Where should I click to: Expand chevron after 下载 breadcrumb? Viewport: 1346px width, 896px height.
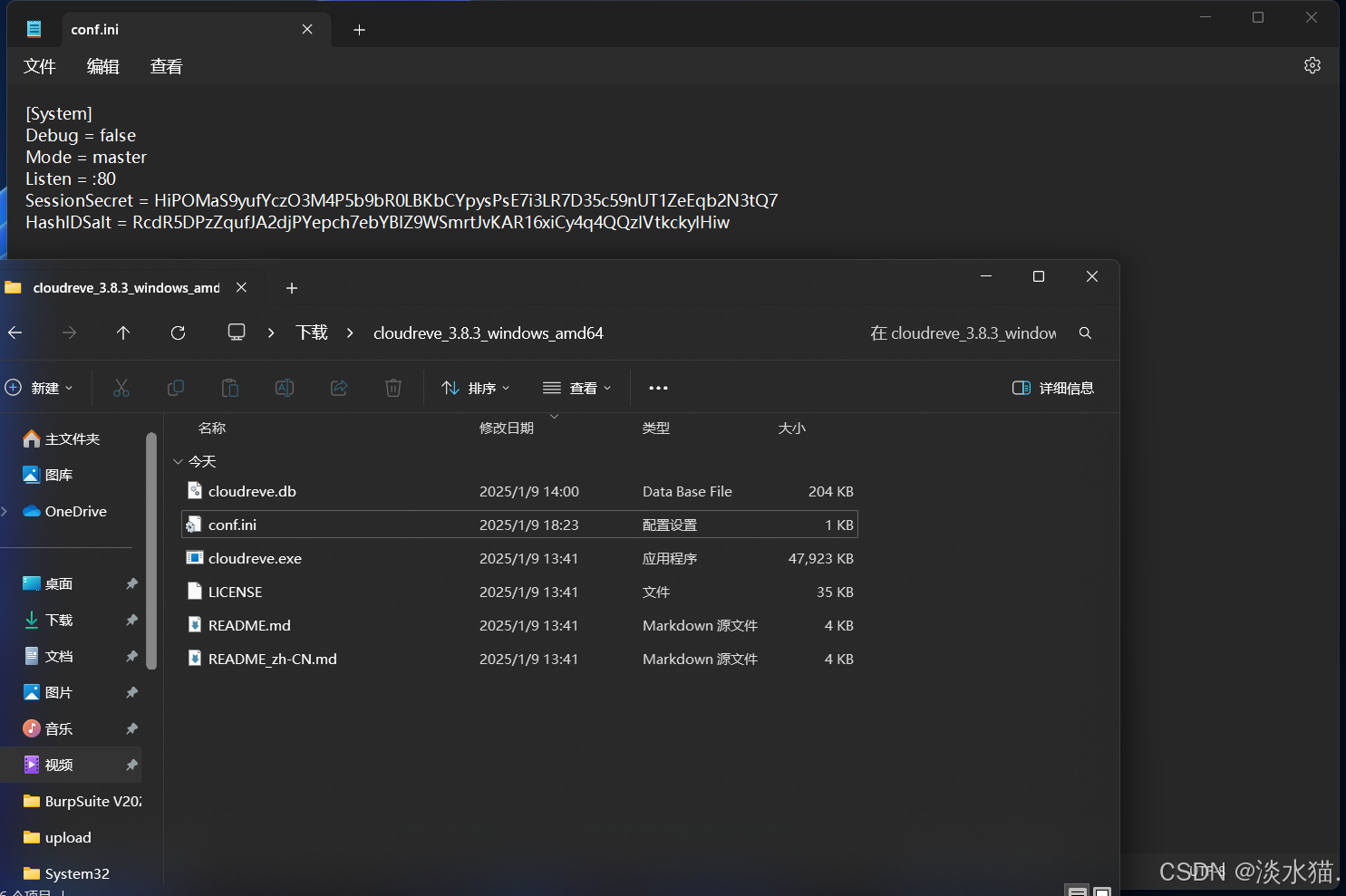coord(350,332)
